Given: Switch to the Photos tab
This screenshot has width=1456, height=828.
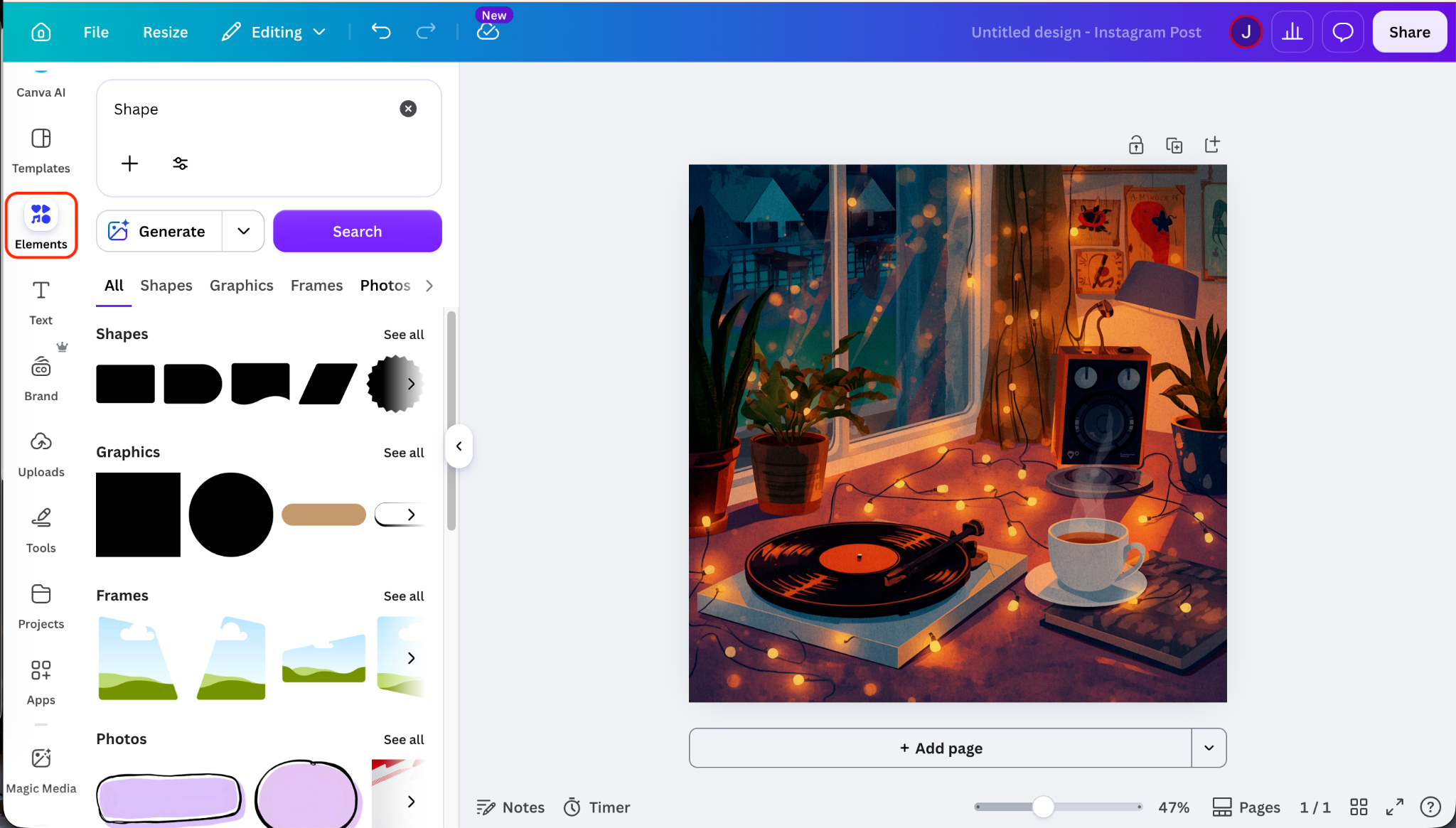Looking at the screenshot, I should [385, 286].
